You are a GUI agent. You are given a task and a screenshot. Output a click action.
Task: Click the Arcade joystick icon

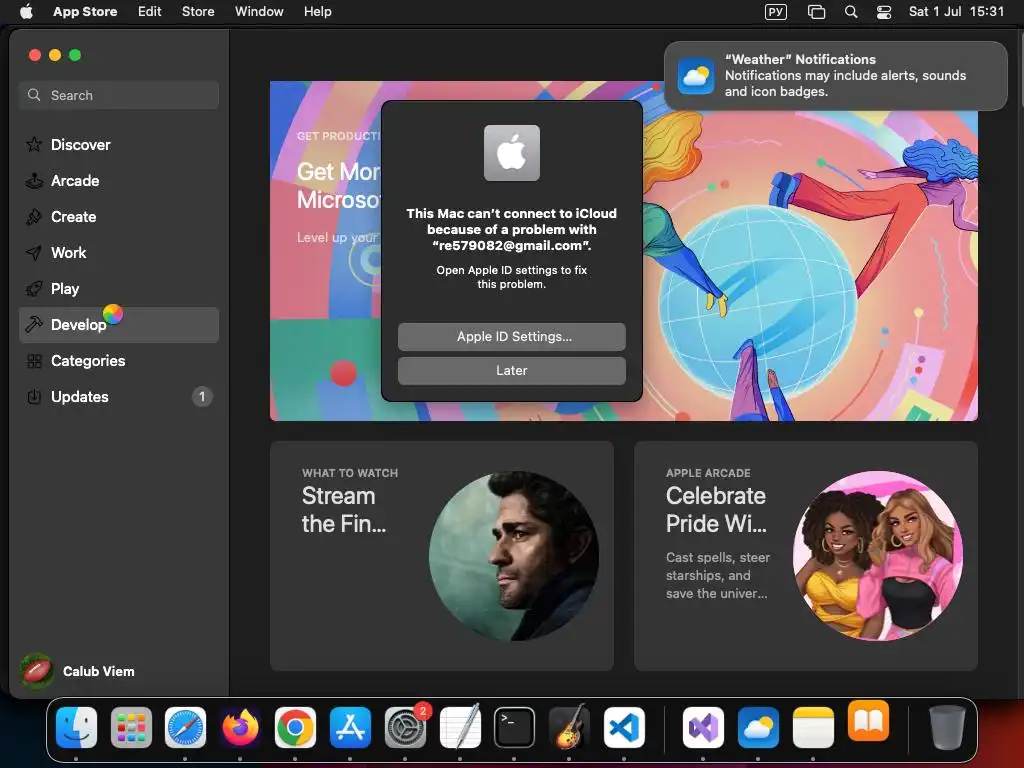click(34, 181)
